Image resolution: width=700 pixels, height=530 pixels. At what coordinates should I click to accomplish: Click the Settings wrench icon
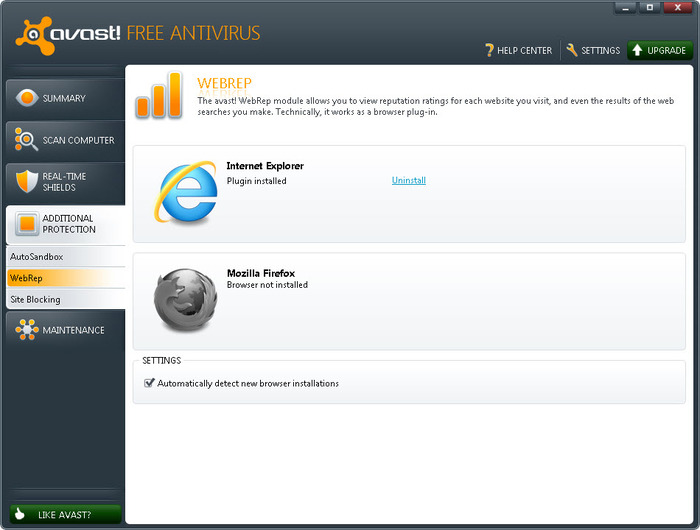572,50
